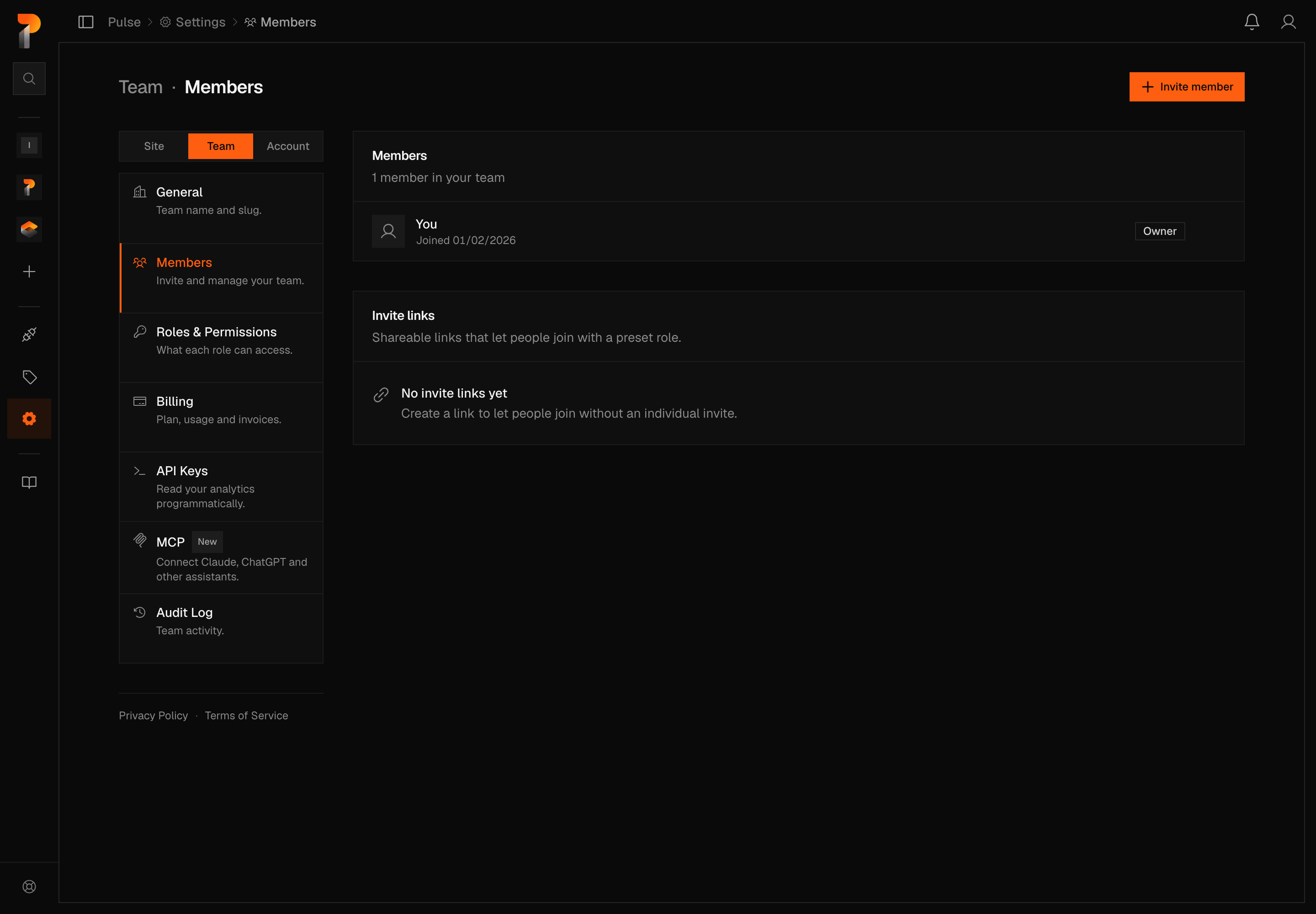
Task: Open Roles & Permissions section
Action: (x=221, y=348)
